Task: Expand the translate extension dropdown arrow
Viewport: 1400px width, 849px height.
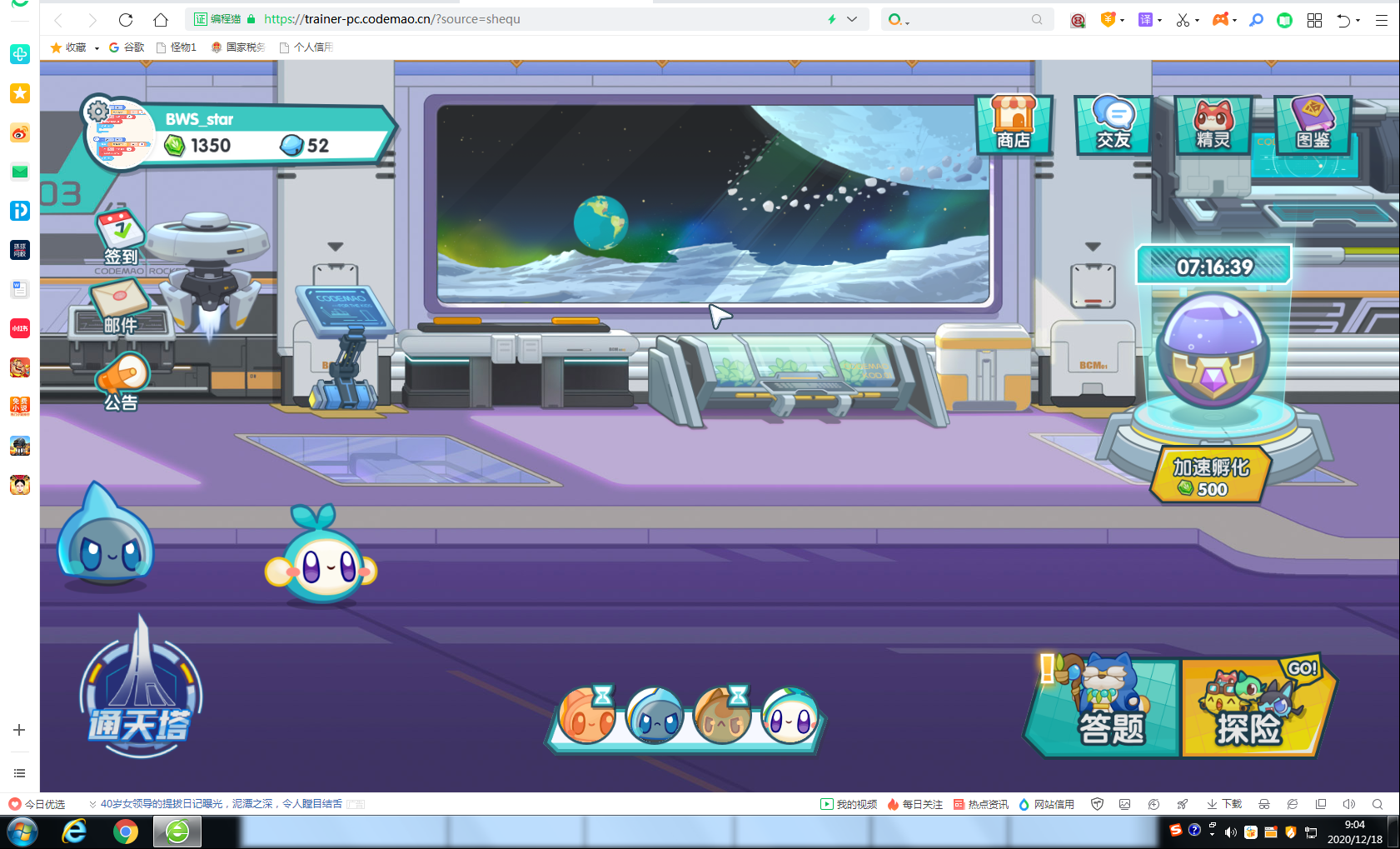Action: tap(1159, 21)
